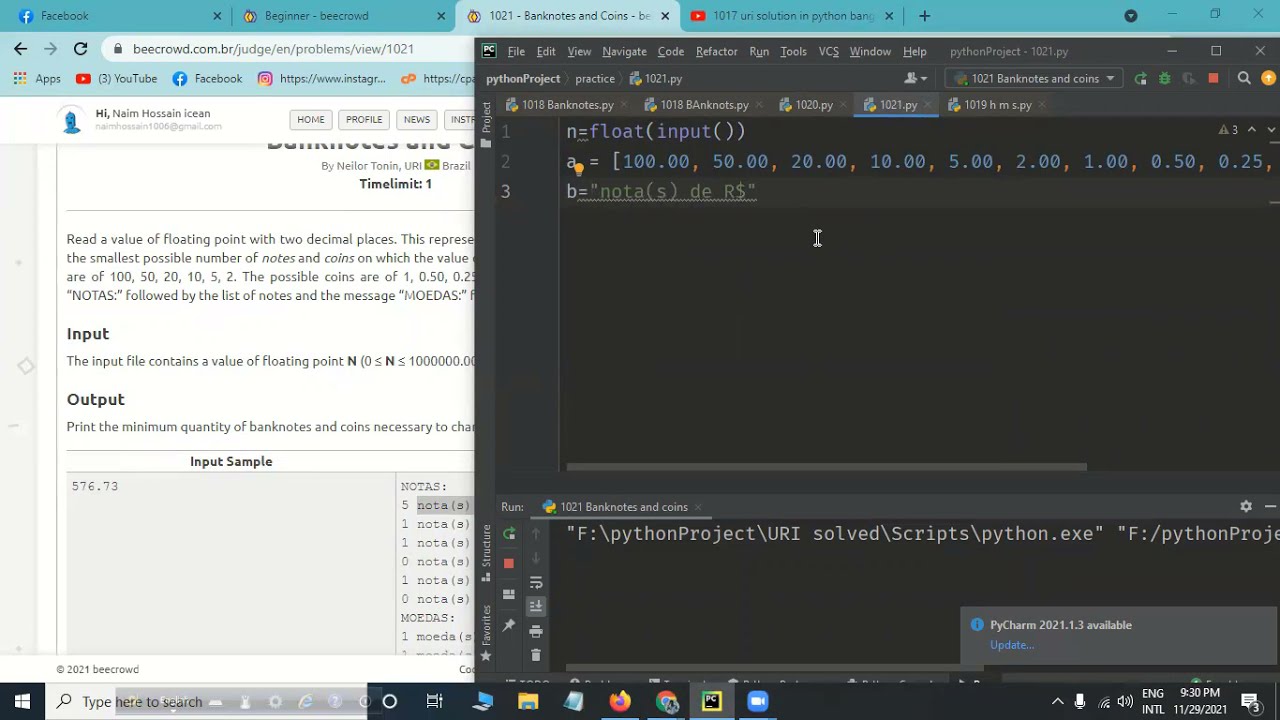Open Firefox from the taskbar
This screenshot has width=1280, height=720.
pos(620,701)
